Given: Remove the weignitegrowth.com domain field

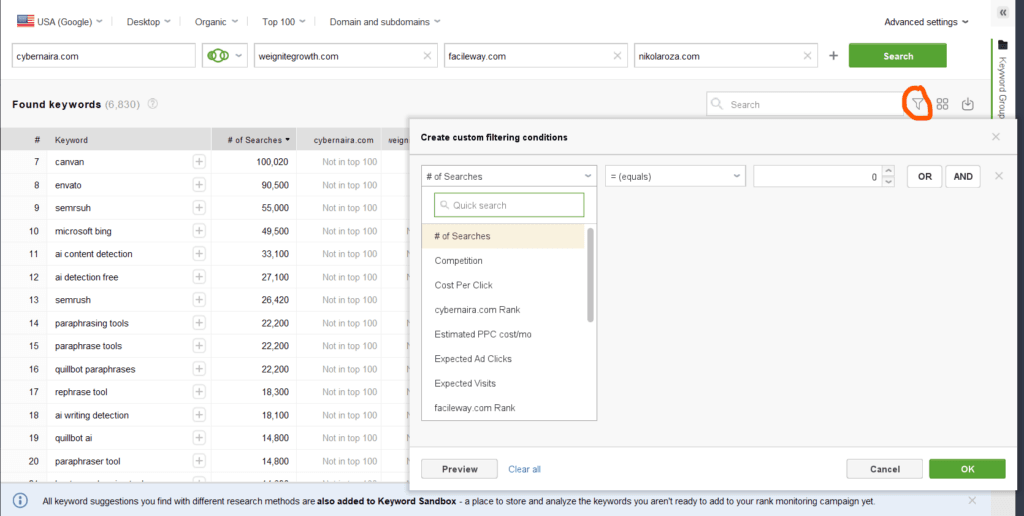Looking at the screenshot, I should (427, 56).
